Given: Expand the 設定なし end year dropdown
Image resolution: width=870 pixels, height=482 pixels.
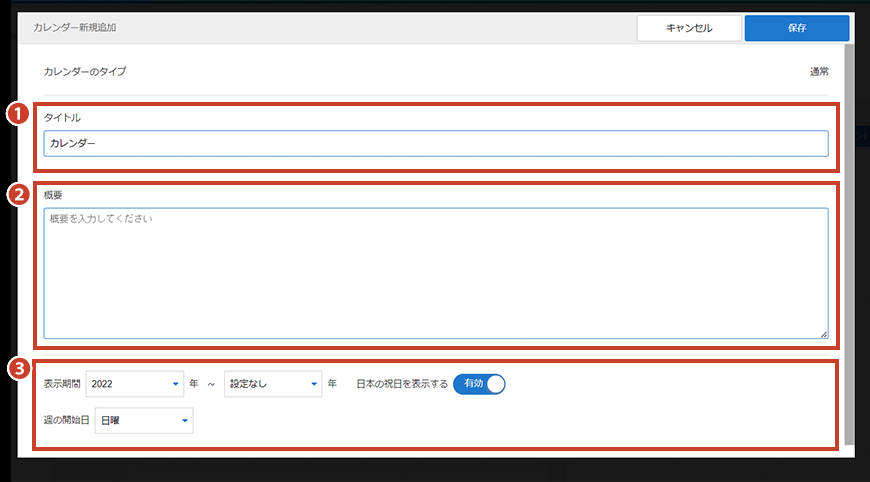Looking at the screenshot, I should click(273, 383).
